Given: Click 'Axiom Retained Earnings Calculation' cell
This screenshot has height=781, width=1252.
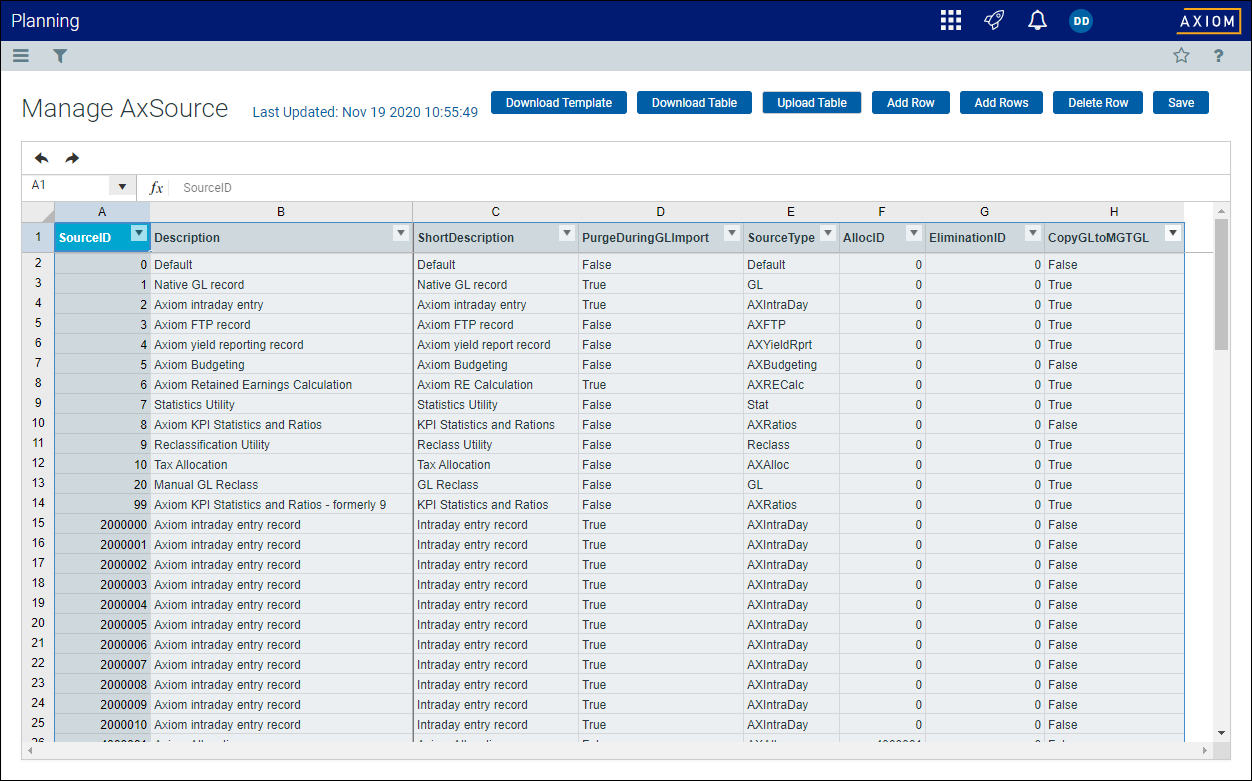Looking at the screenshot, I should click(281, 384).
